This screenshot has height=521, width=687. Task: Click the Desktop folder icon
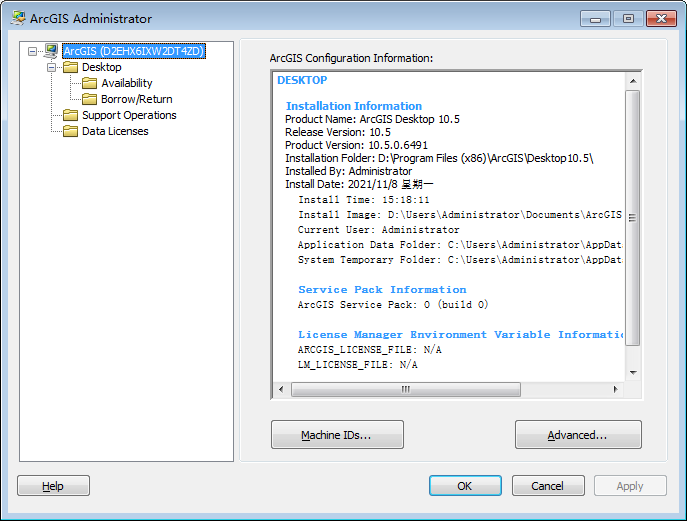70,67
